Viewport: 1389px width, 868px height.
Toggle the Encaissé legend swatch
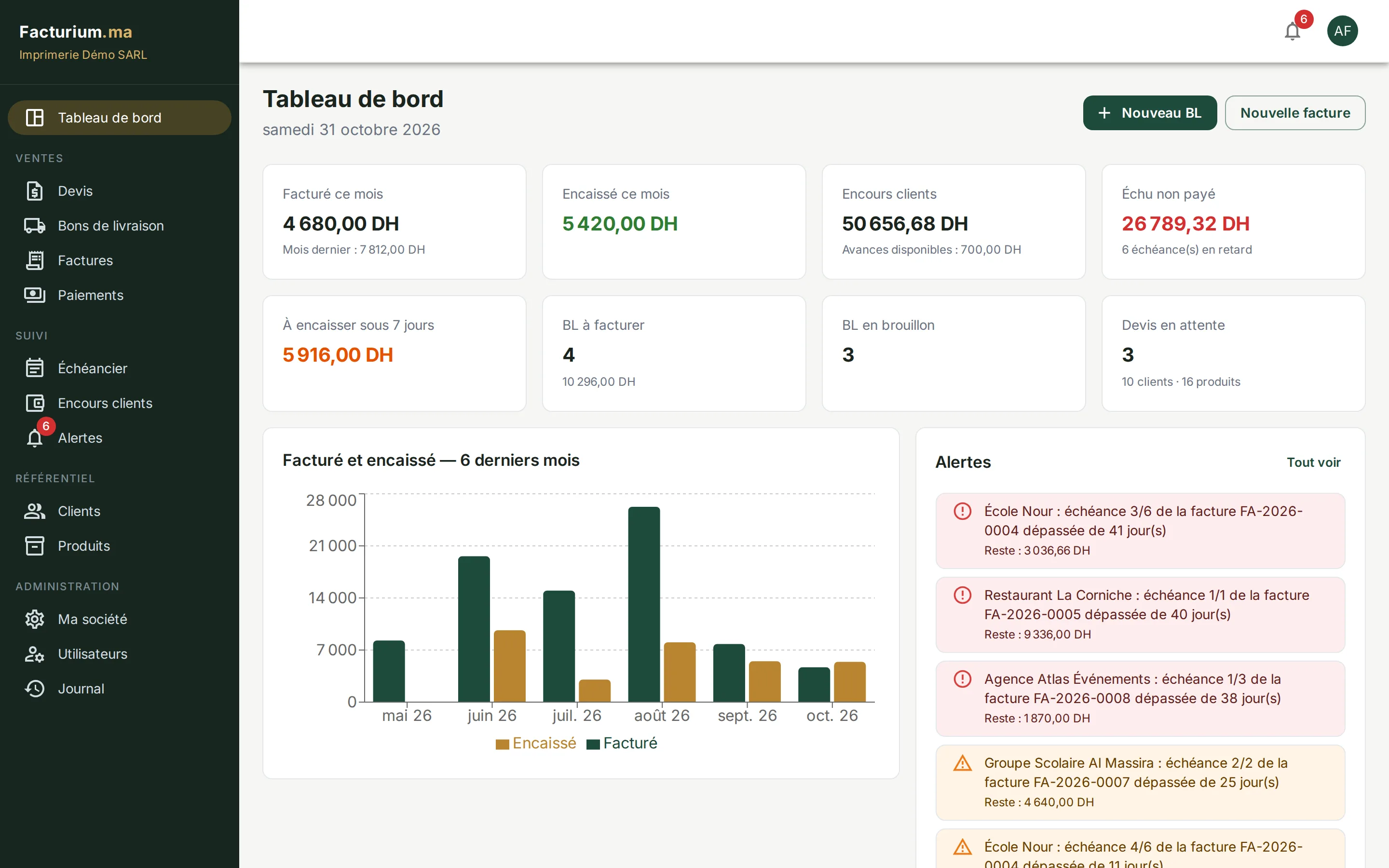(502, 744)
